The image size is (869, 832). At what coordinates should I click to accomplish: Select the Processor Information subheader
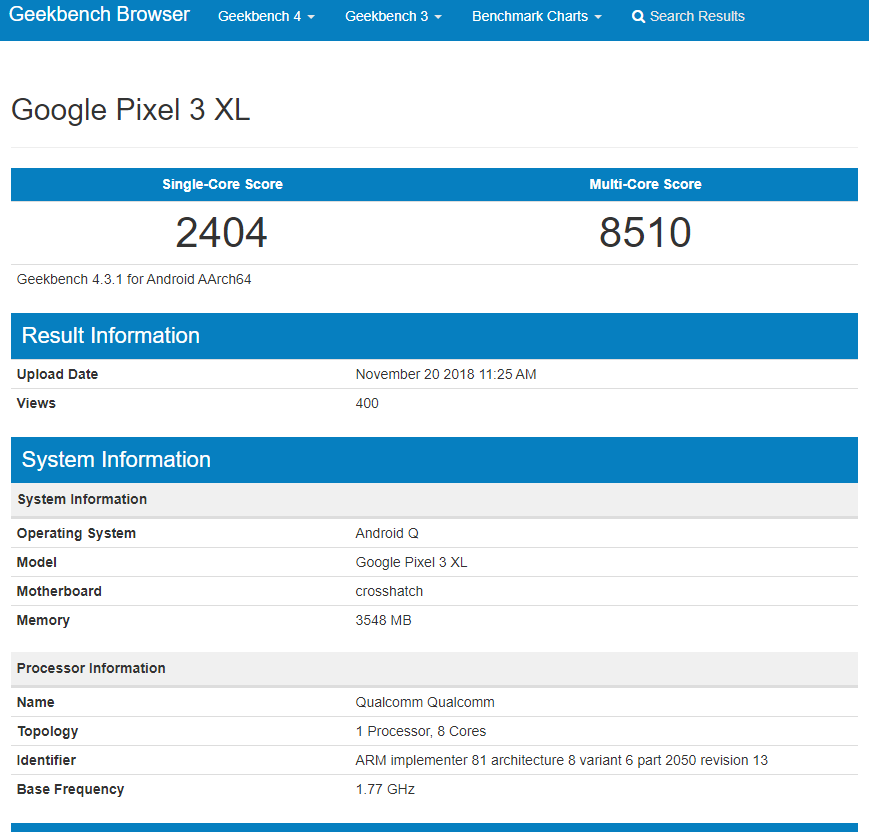[x=434, y=668]
